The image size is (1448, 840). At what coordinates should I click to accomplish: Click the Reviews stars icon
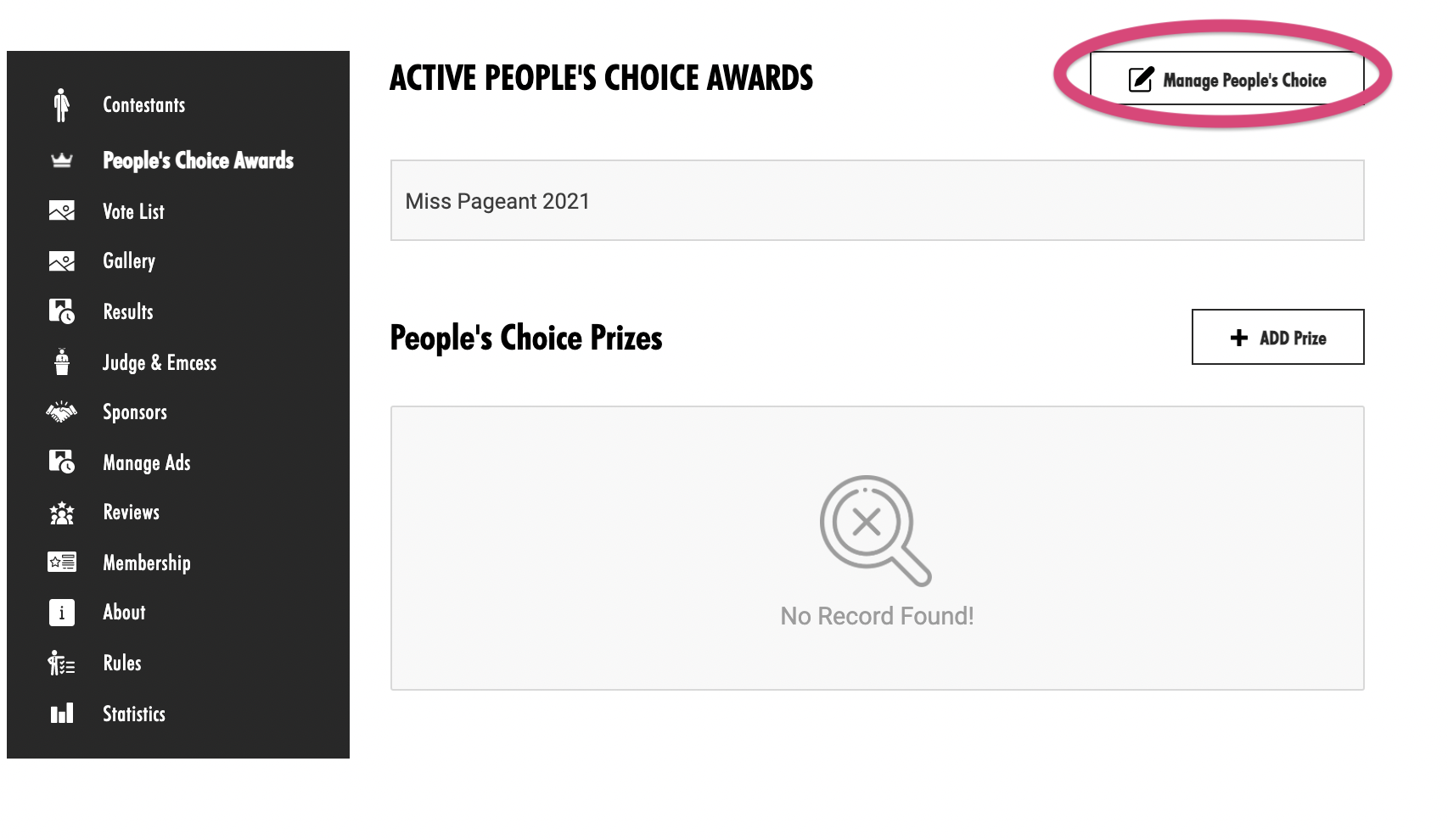tap(62, 512)
